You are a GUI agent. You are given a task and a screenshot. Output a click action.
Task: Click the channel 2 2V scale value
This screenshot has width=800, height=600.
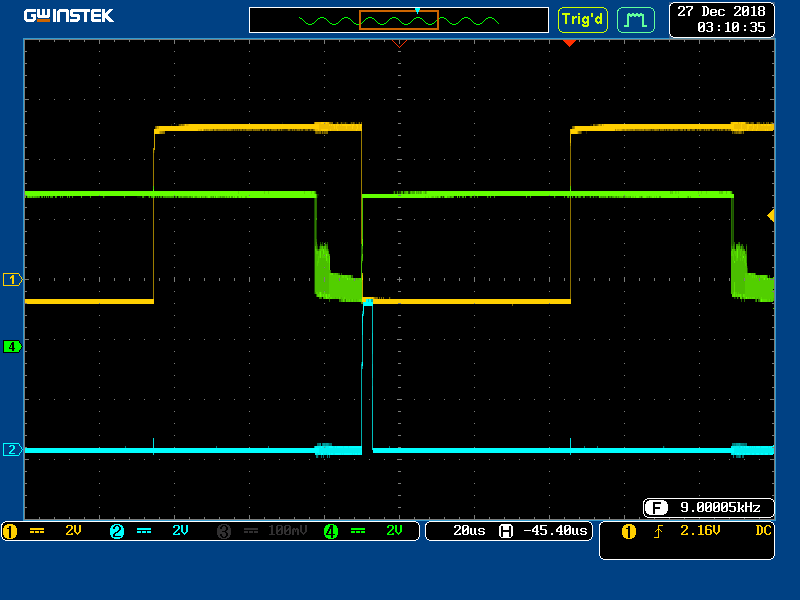point(180,531)
